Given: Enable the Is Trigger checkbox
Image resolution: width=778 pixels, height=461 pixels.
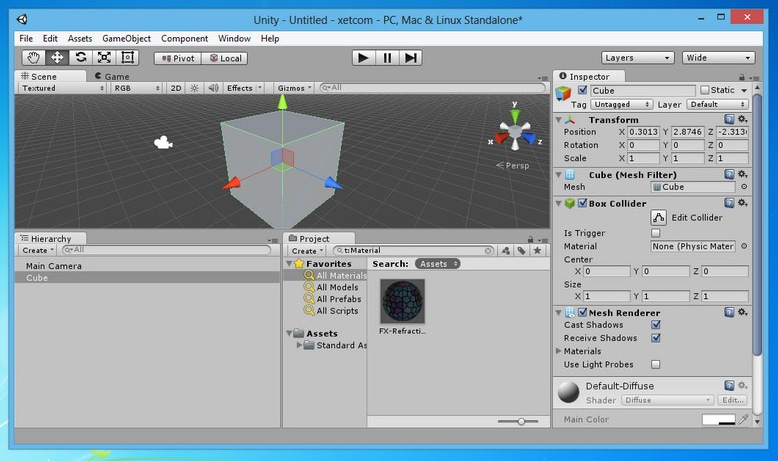Looking at the screenshot, I should pyautogui.click(x=655, y=233).
